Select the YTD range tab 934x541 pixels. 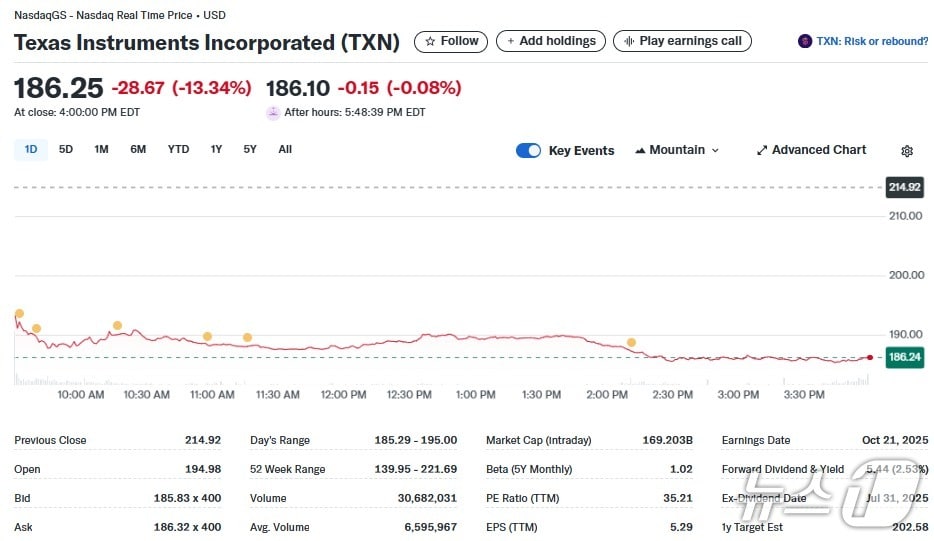click(x=178, y=150)
